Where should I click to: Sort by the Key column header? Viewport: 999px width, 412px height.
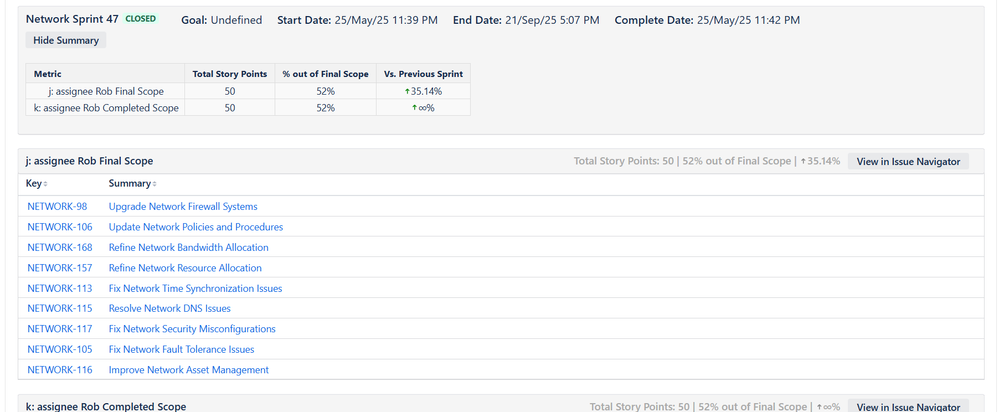click(x=37, y=183)
